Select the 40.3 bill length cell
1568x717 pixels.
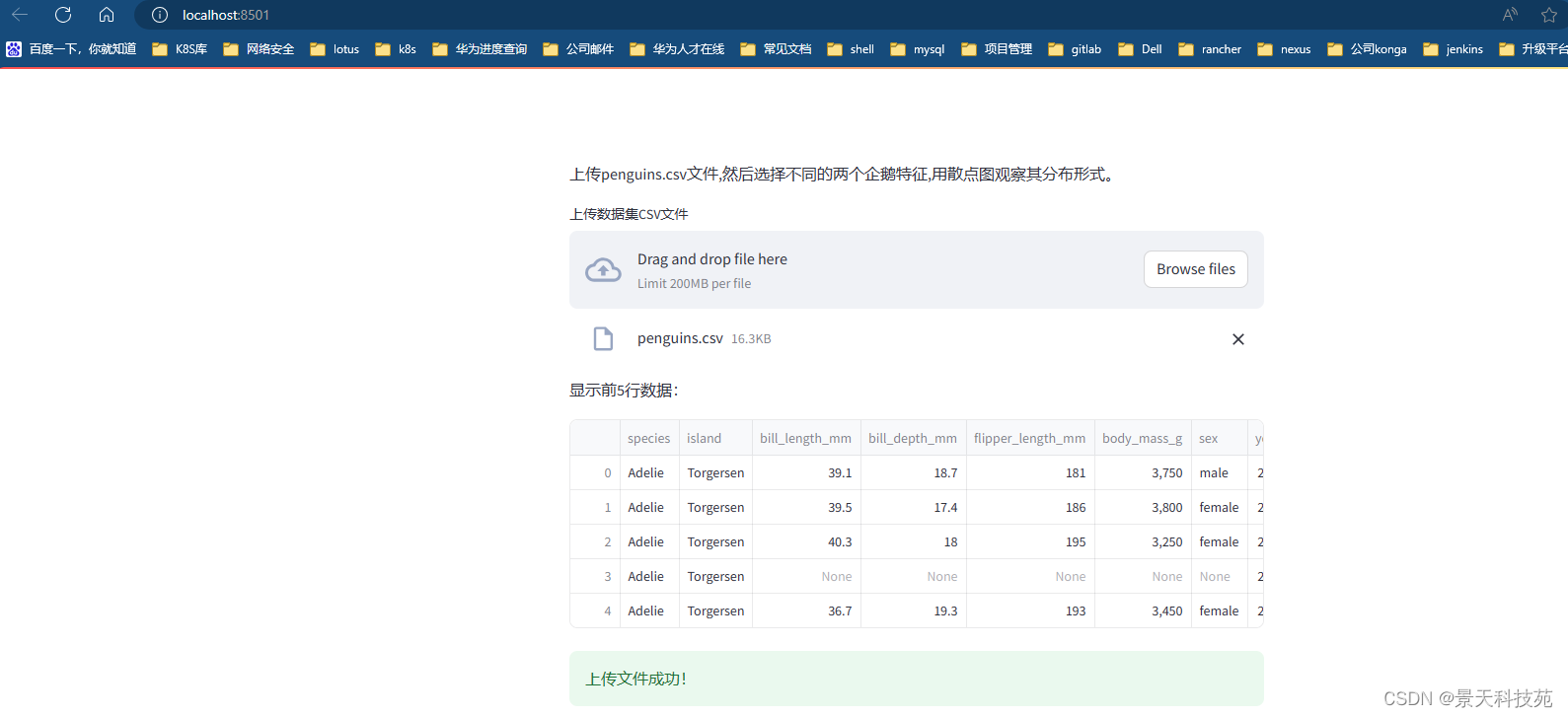pos(806,542)
